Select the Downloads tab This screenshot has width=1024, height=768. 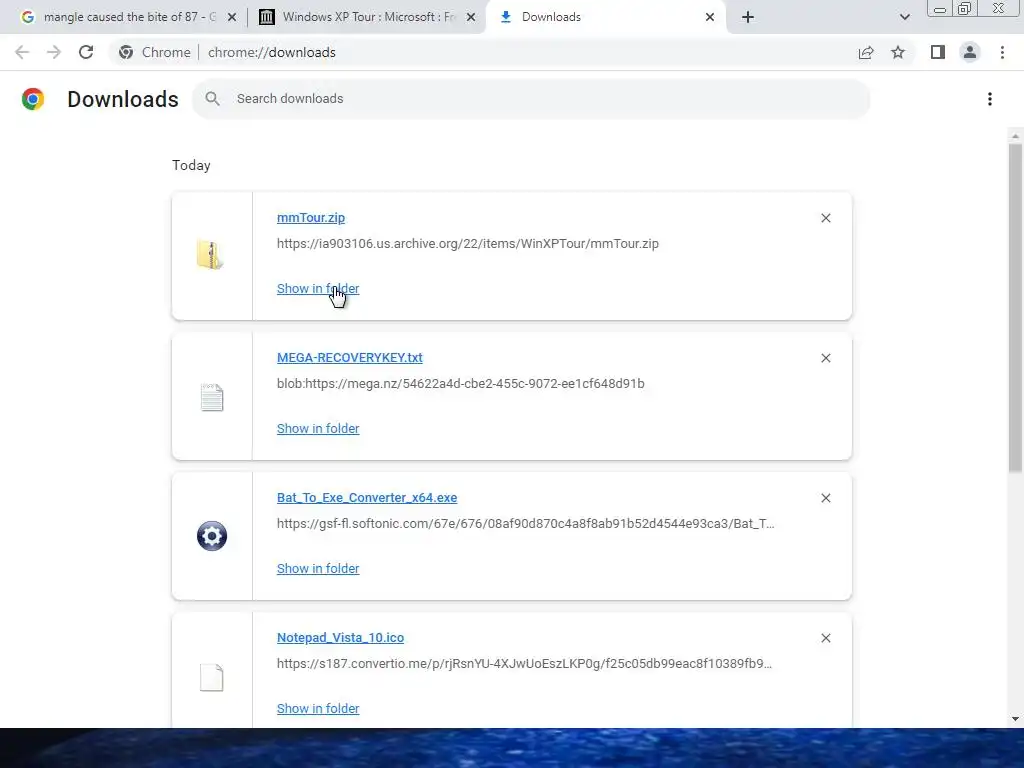605,17
